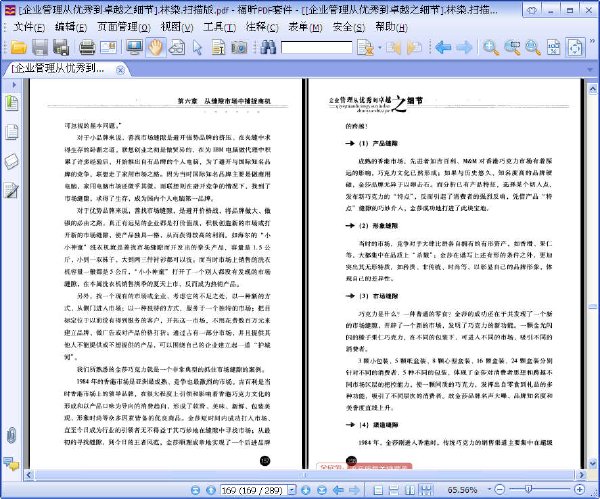Open the Signatures panel icon with pen

11,190
